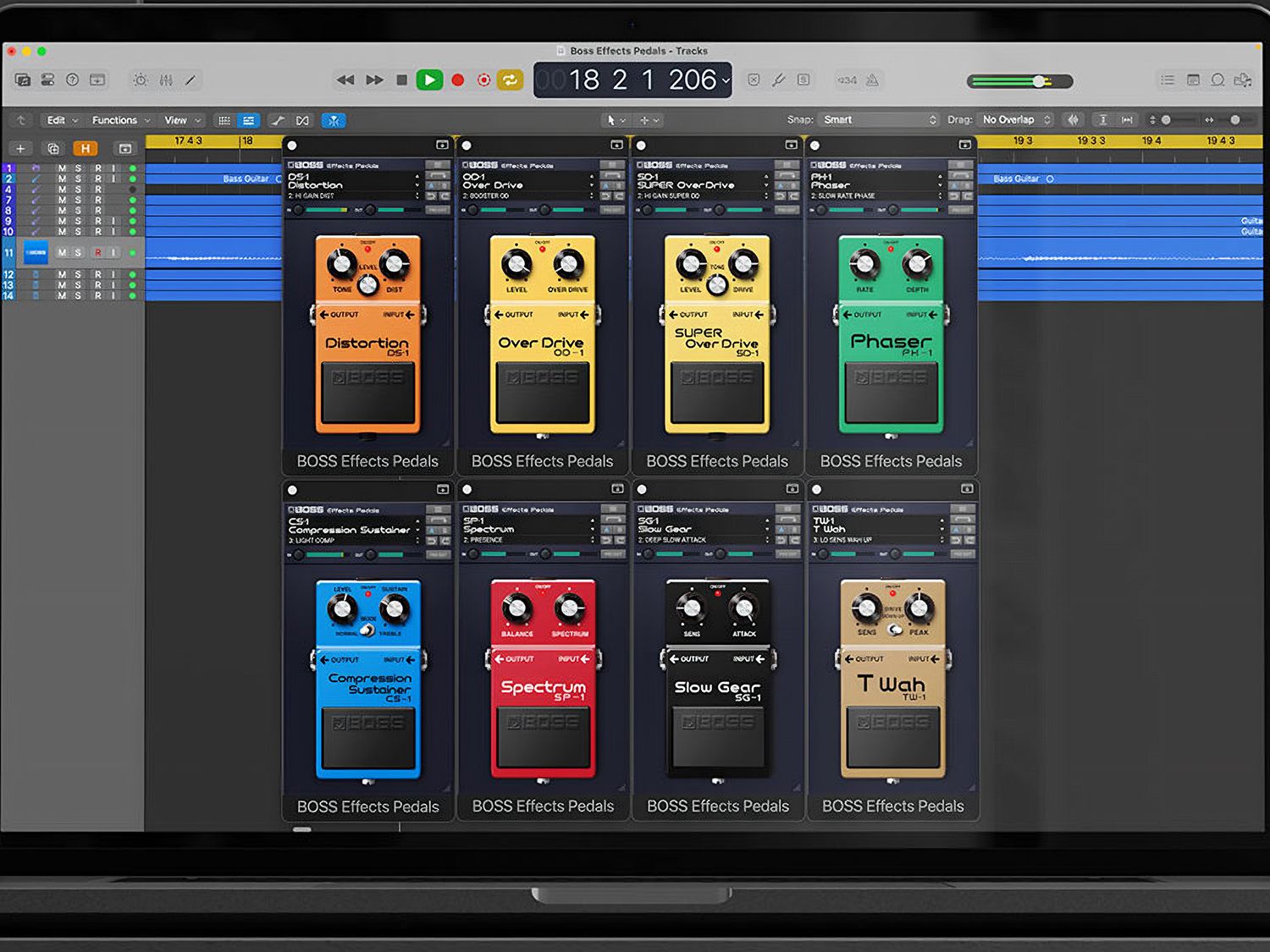Open the Note Pads icon
This screenshot has height=952, width=1270.
tap(1193, 80)
